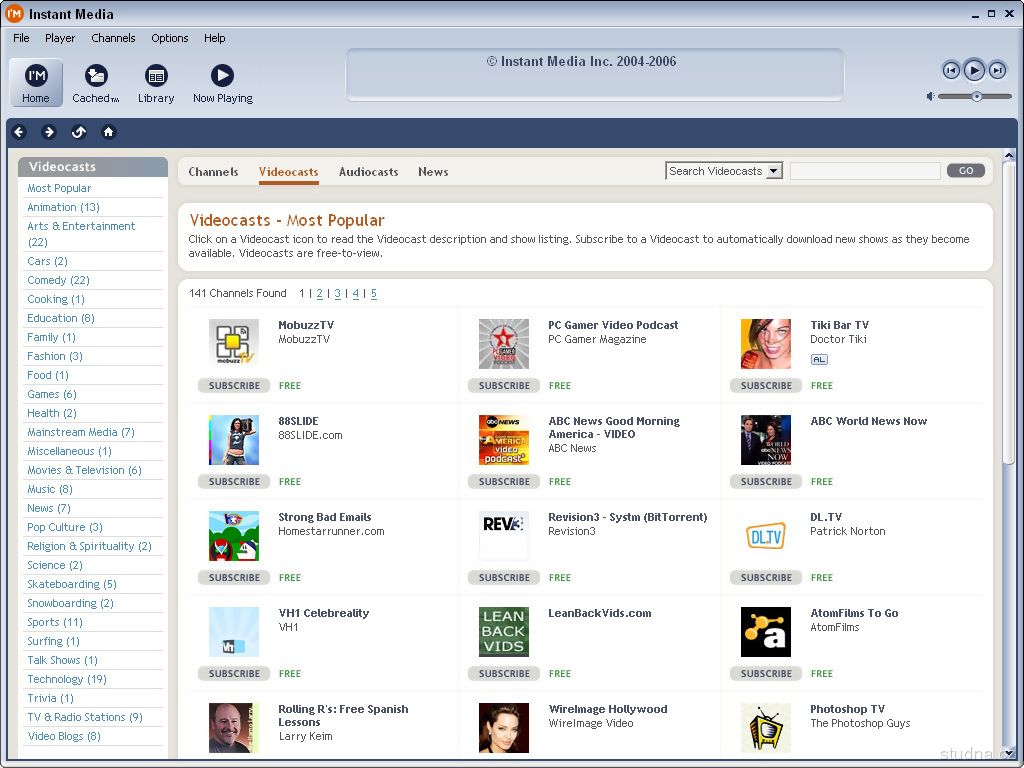Click the Home toolbar icon
This screenshot has height=768, width=1024.
[x=36, y=82]
